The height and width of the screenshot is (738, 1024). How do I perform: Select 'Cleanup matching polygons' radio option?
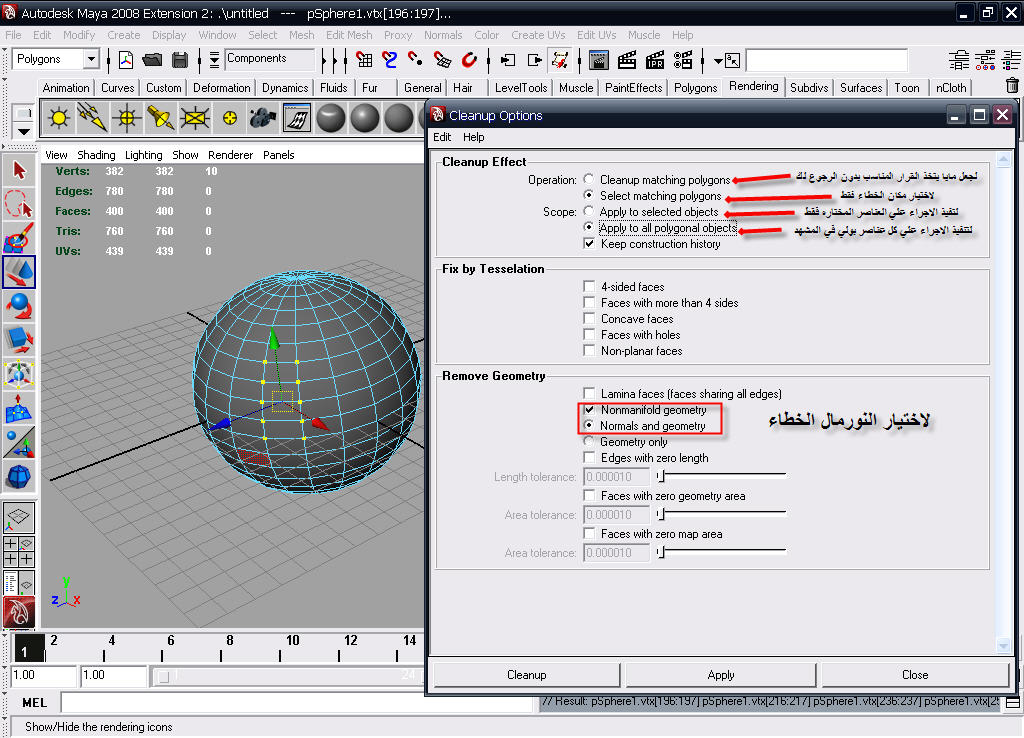(589, 179)
